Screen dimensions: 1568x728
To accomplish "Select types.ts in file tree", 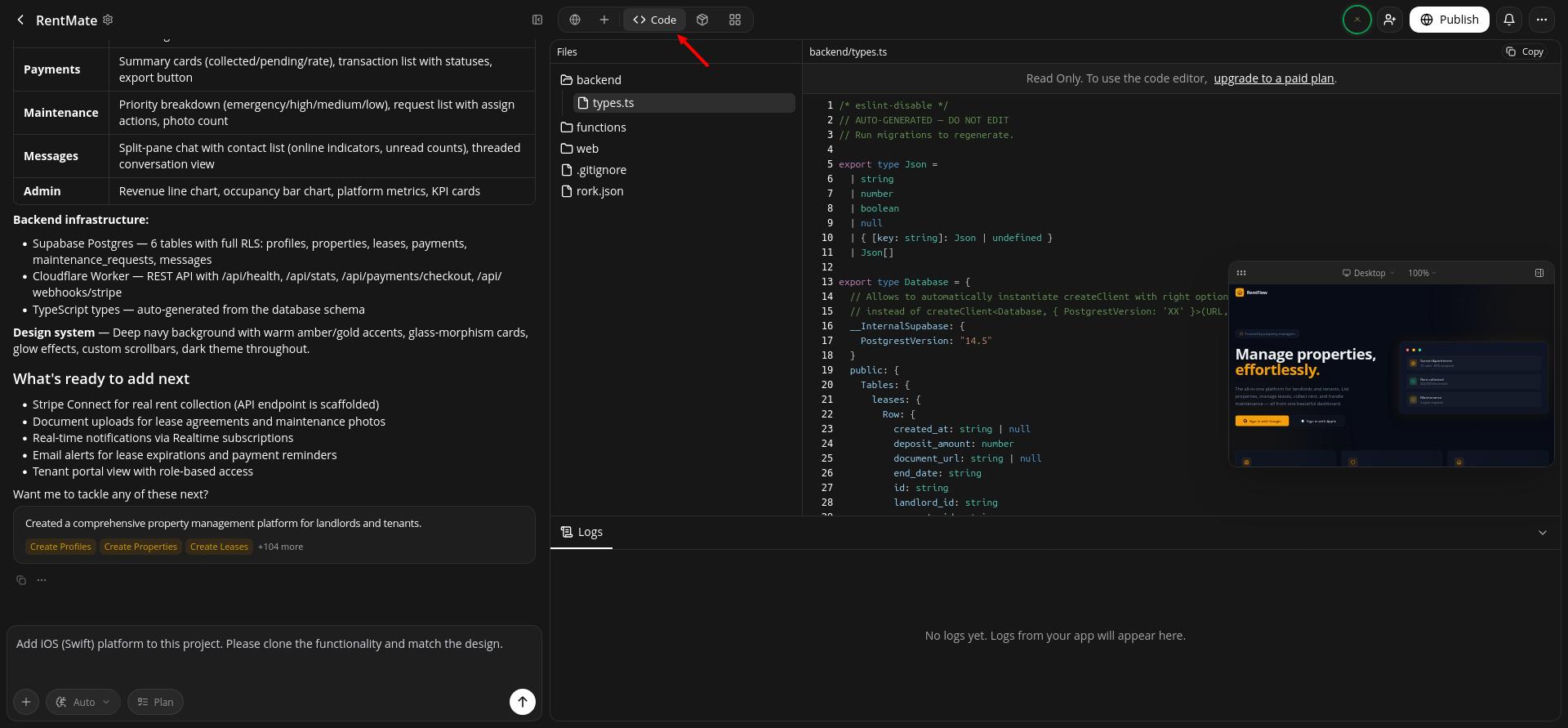I will pos(684,103).
